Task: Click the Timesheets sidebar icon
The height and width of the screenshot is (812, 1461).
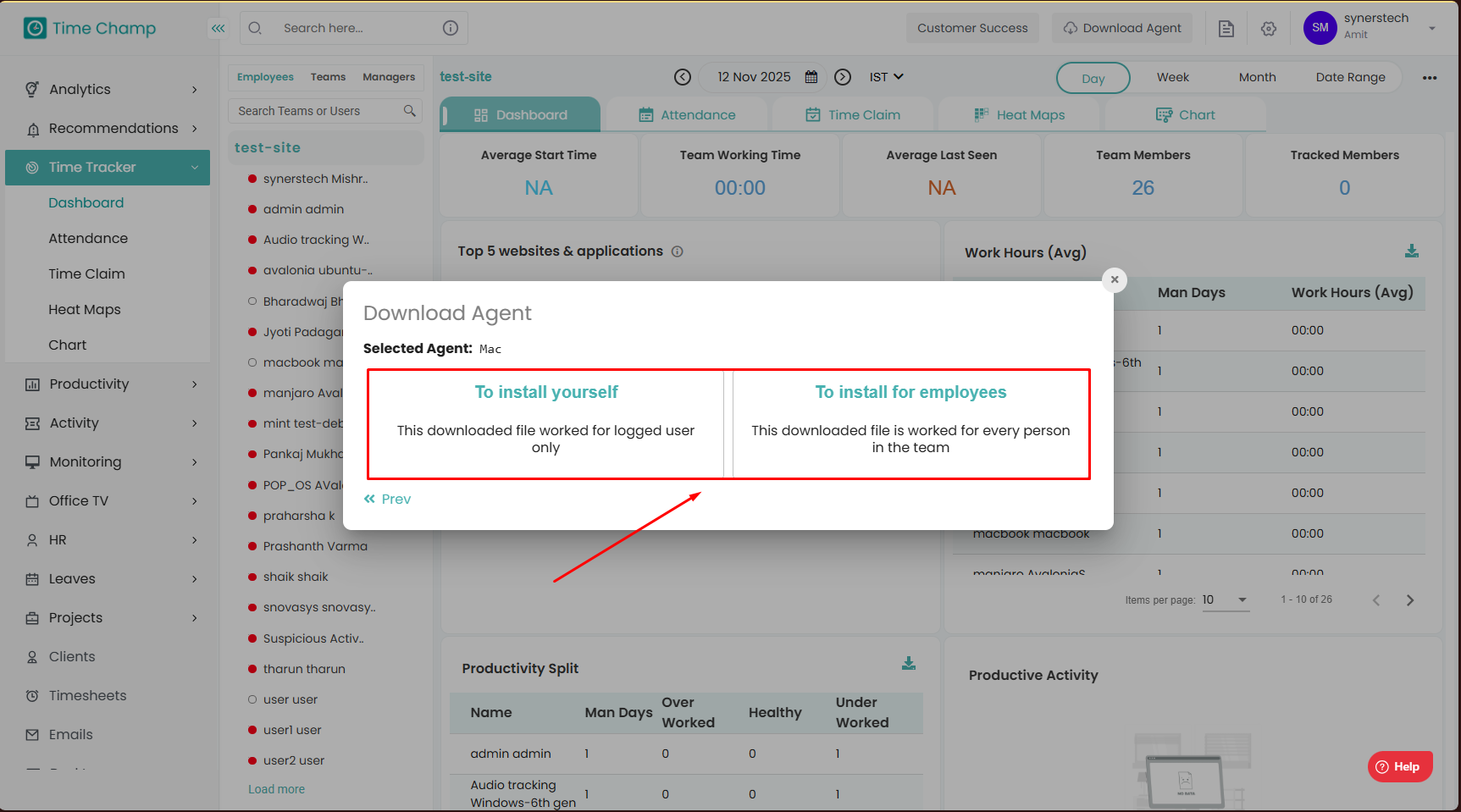Action: [32, 696]
